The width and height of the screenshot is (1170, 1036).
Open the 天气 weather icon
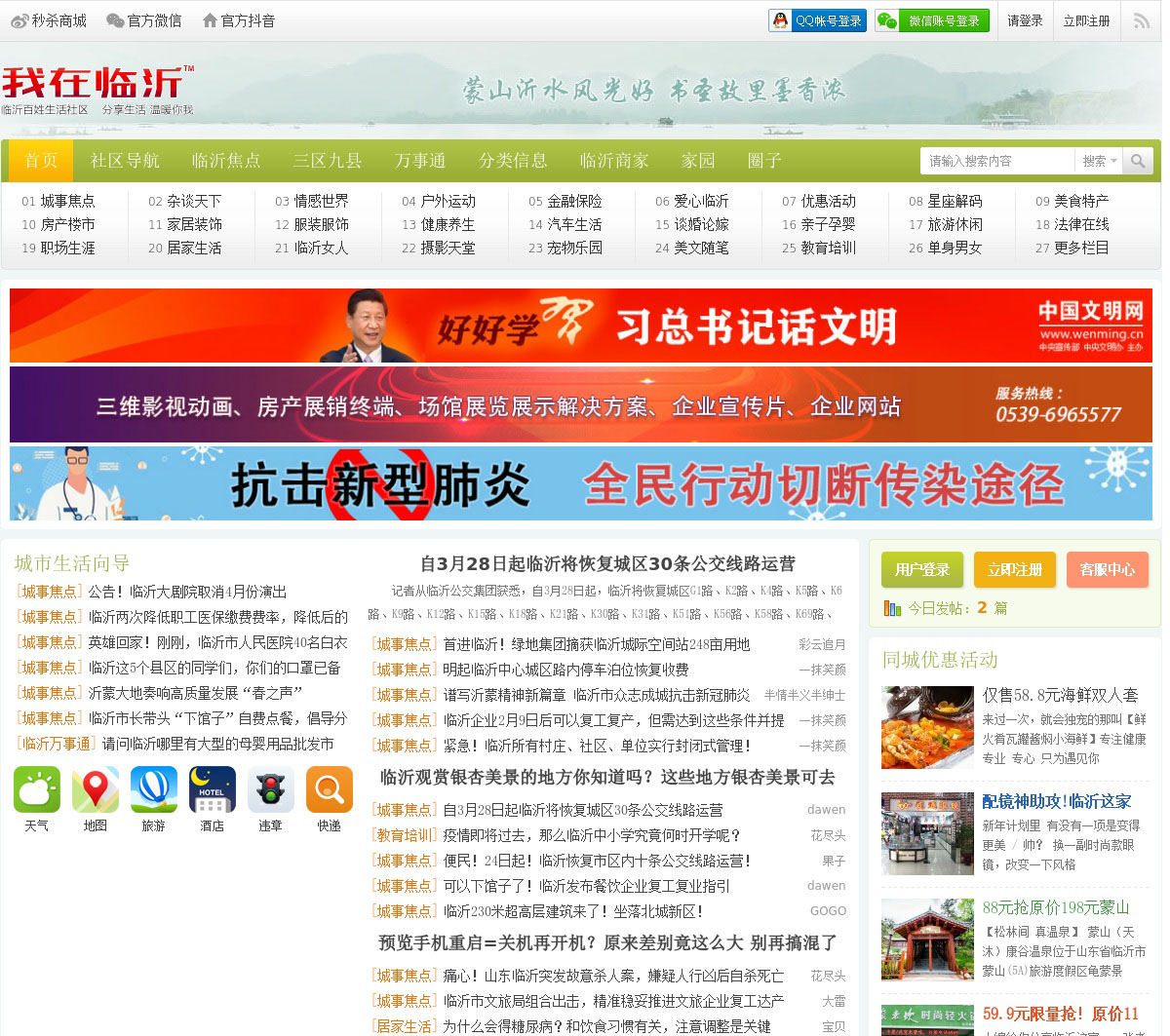click(37, 789)
